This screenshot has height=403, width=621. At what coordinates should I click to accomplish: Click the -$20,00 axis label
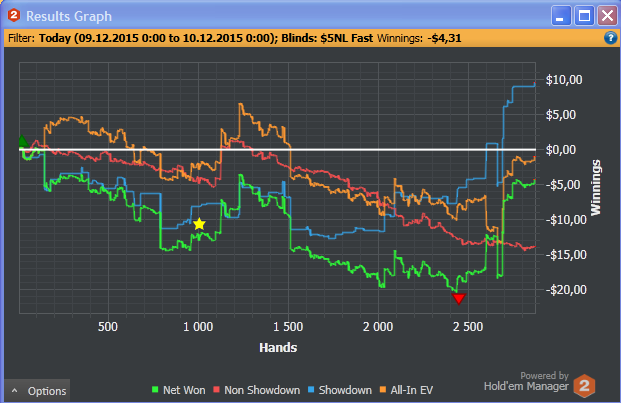(566, 290)
